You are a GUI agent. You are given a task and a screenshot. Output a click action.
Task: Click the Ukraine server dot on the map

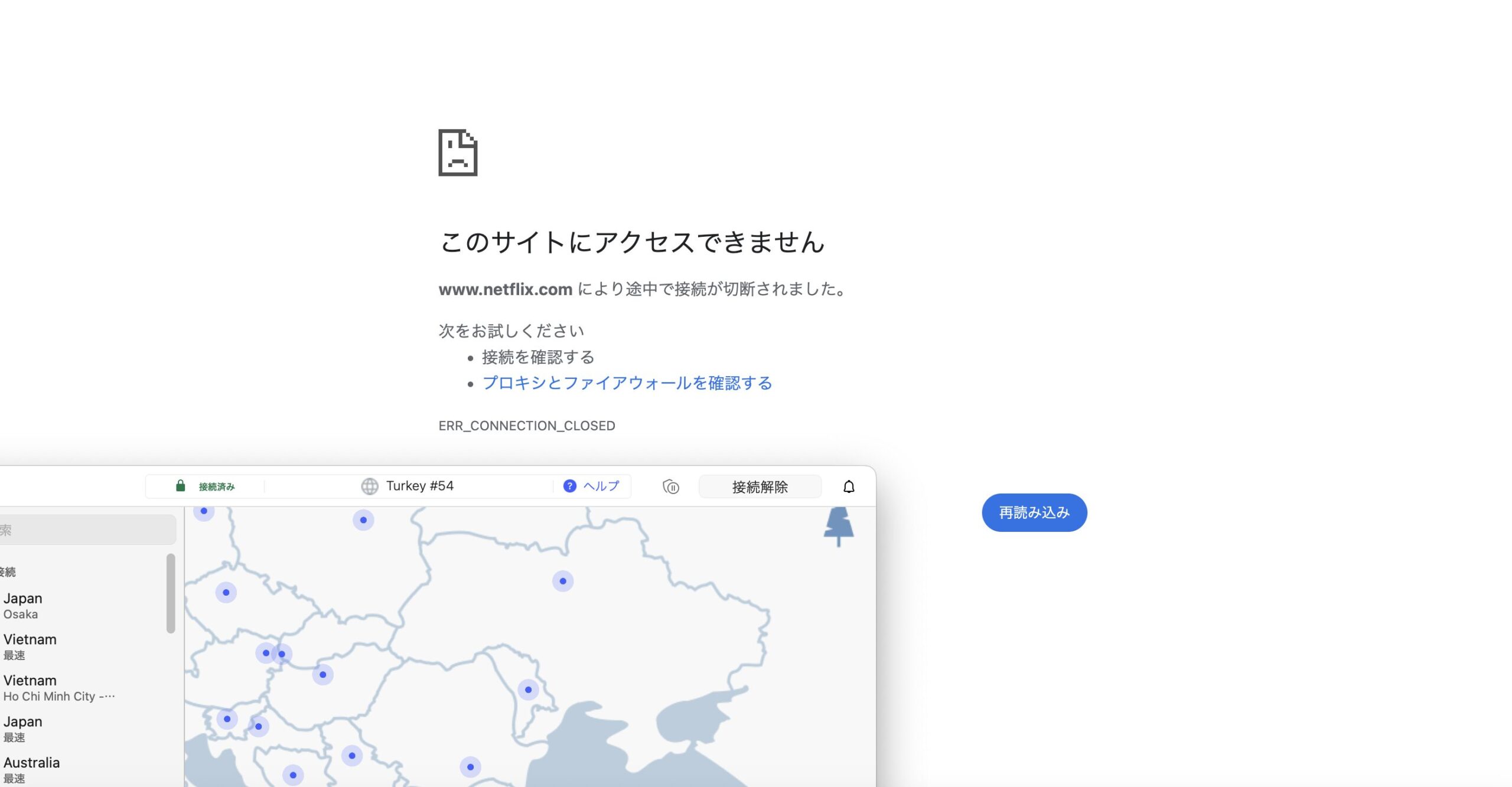[563, 581]
